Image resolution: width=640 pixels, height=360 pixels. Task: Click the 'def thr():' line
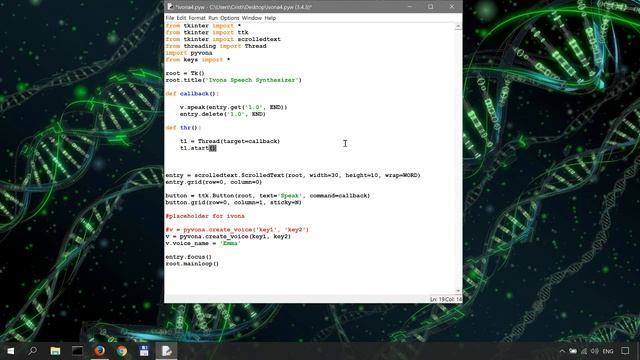pyautogui.click(x=183, y=127)
